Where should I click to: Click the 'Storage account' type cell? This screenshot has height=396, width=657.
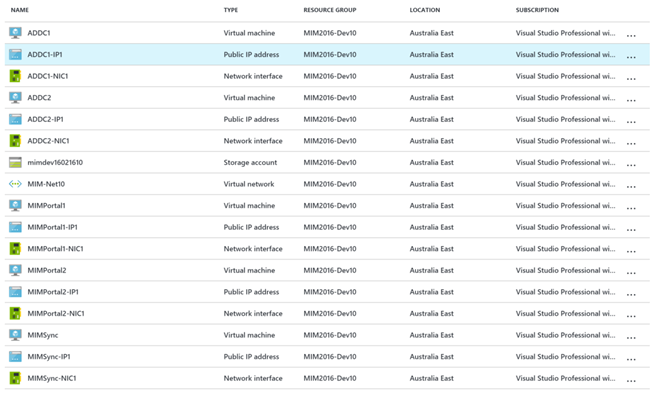pyautogui.click(x=250, y=162)
